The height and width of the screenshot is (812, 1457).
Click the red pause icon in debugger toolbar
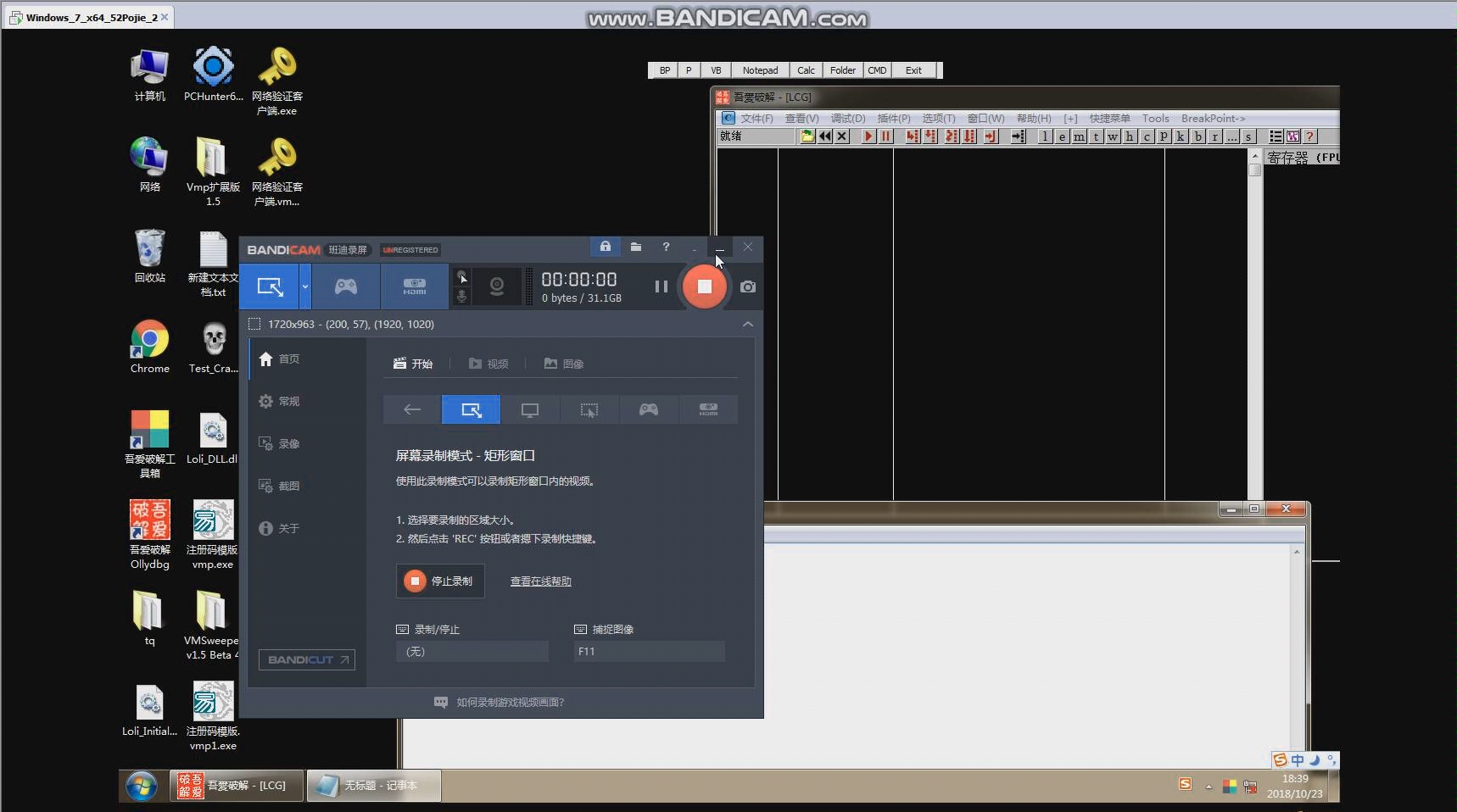coord(886,136)
